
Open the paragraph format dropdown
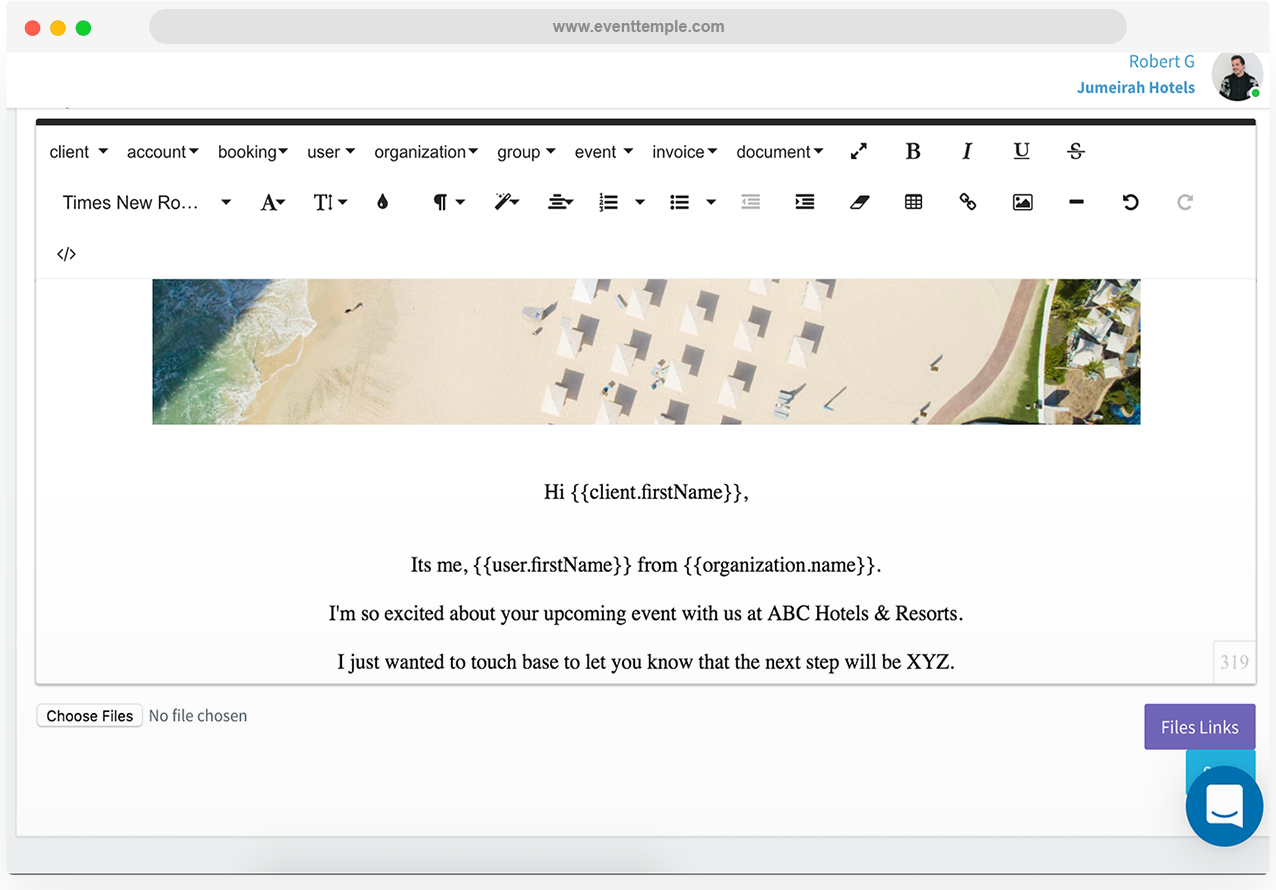[x=448, y=202]
